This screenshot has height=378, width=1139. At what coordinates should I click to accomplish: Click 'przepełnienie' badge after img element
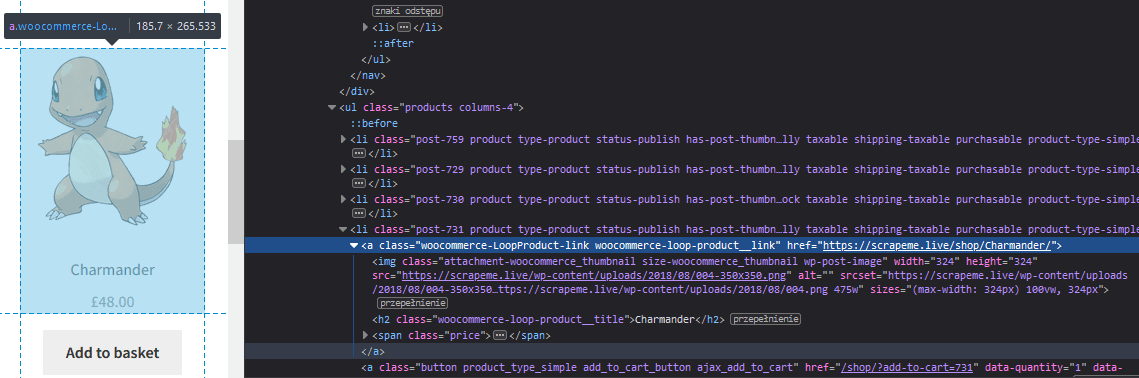[x=413, y=302]
